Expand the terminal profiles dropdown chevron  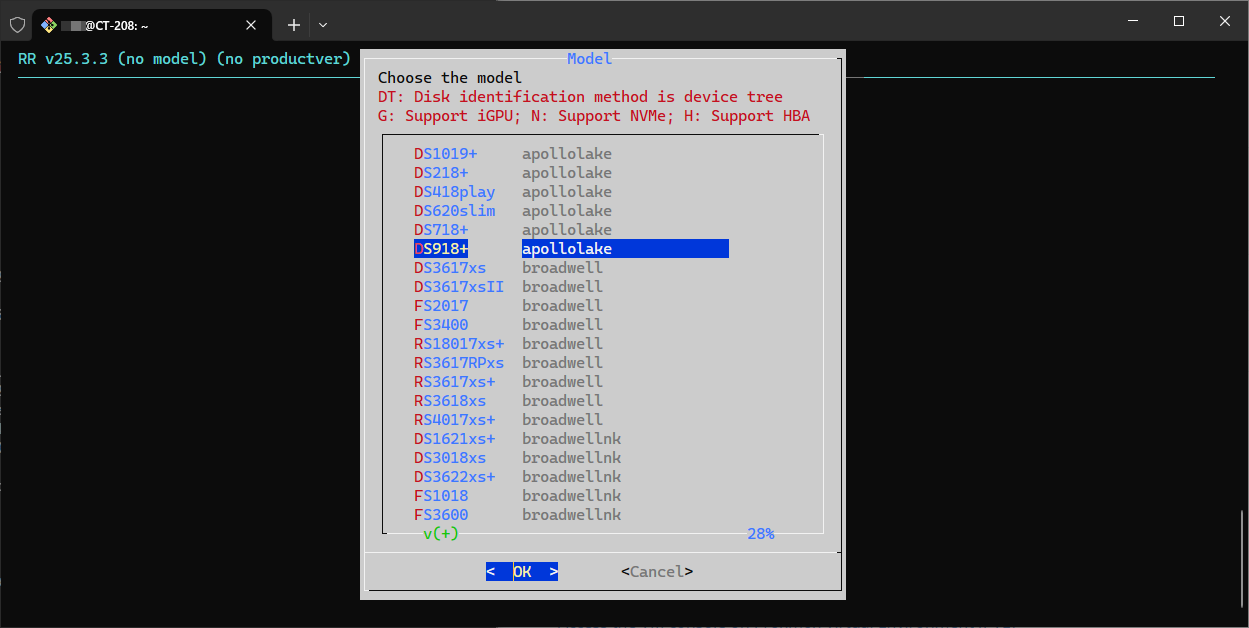(323, 25)
